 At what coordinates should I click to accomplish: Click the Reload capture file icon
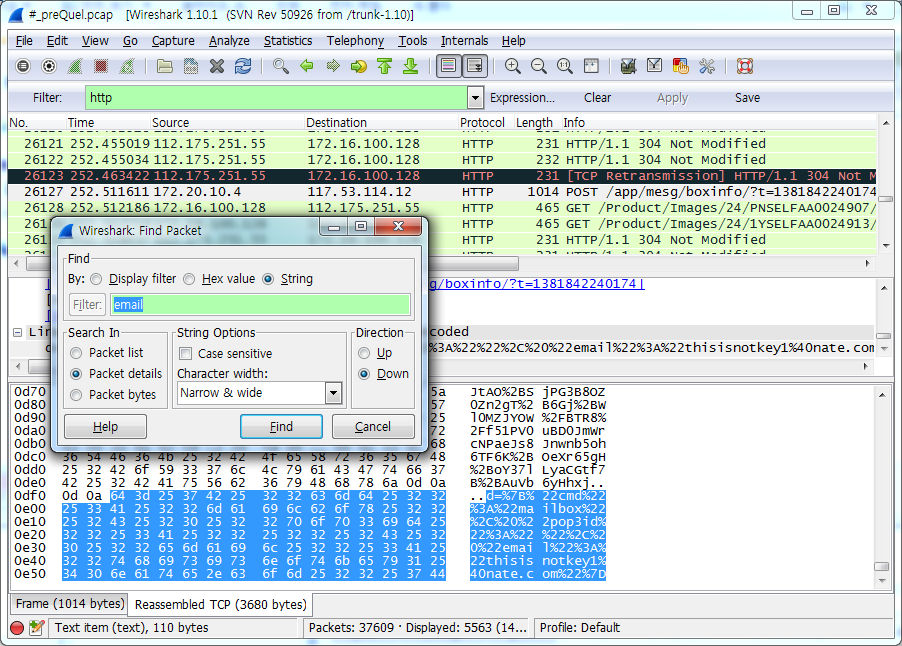point(243,67)
